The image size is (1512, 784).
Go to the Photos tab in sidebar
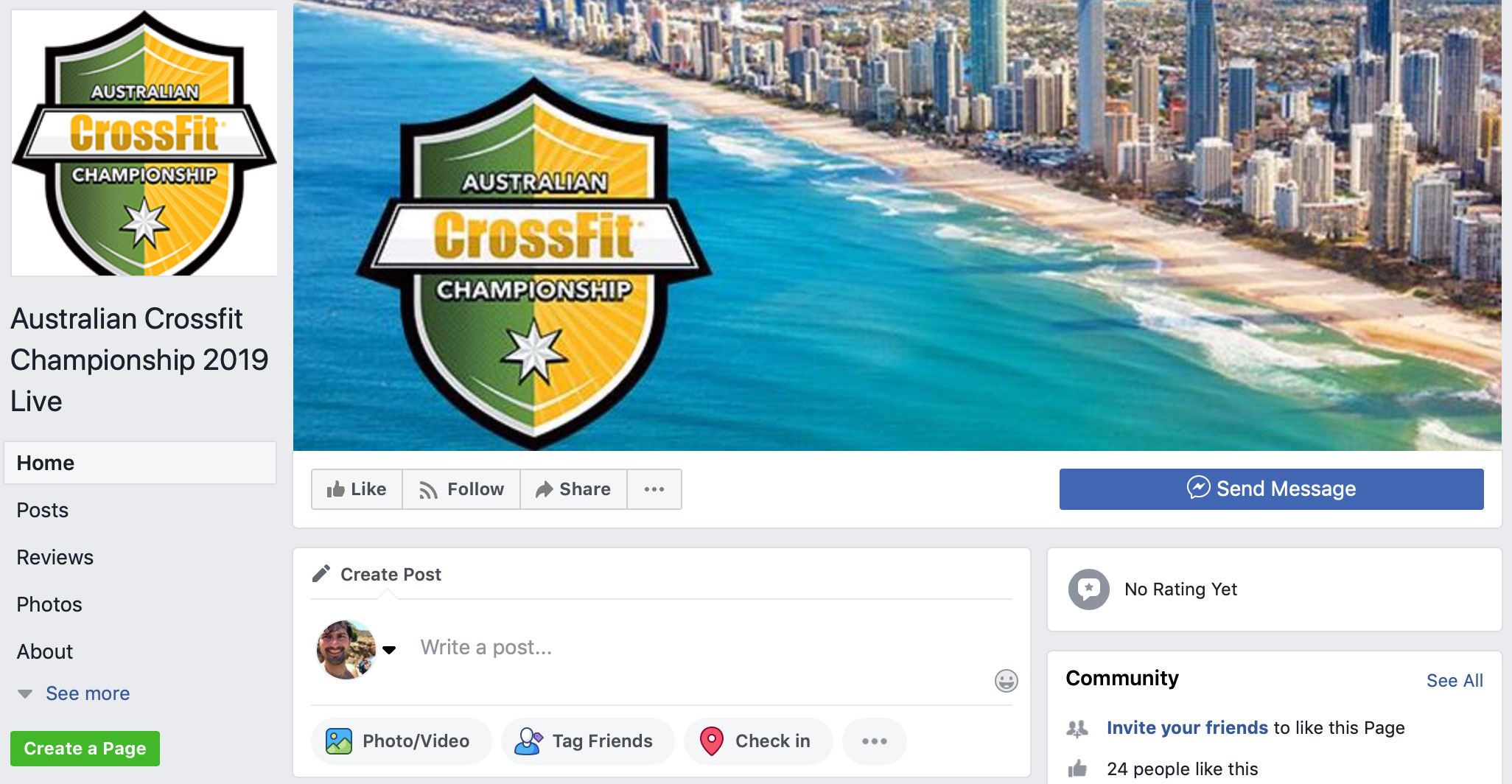coord(49,604)
